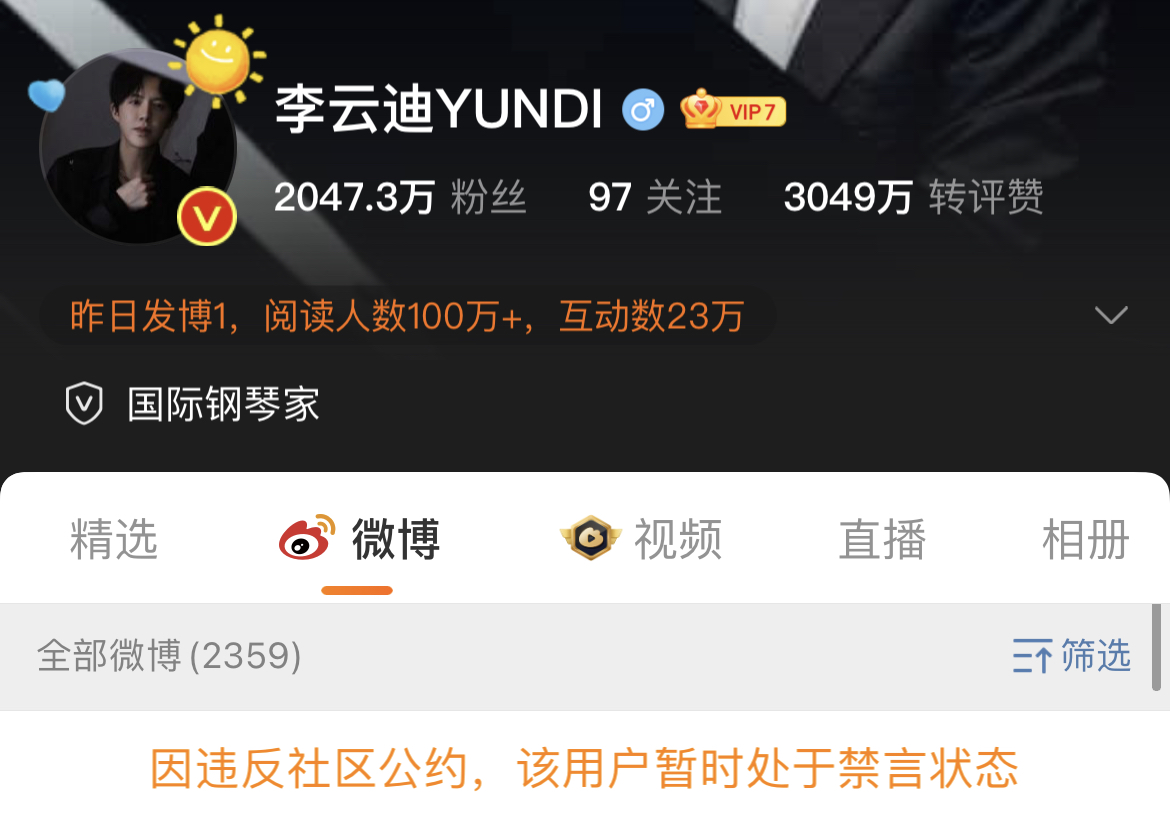
Task: Expand yesterday's post stats chevron
Action: click(x=1110, y=315)
